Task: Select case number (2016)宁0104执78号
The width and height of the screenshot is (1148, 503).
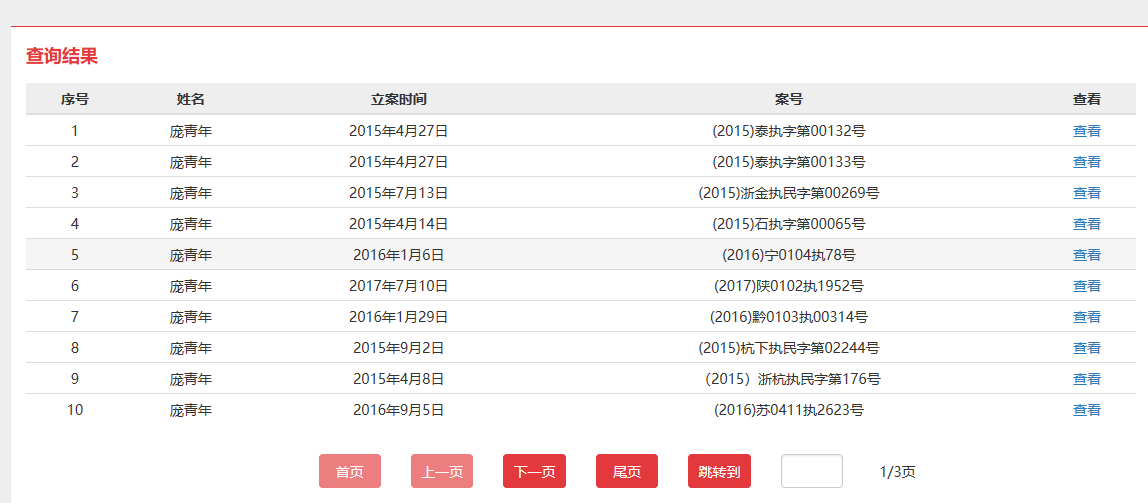Action: click(789, 256)
